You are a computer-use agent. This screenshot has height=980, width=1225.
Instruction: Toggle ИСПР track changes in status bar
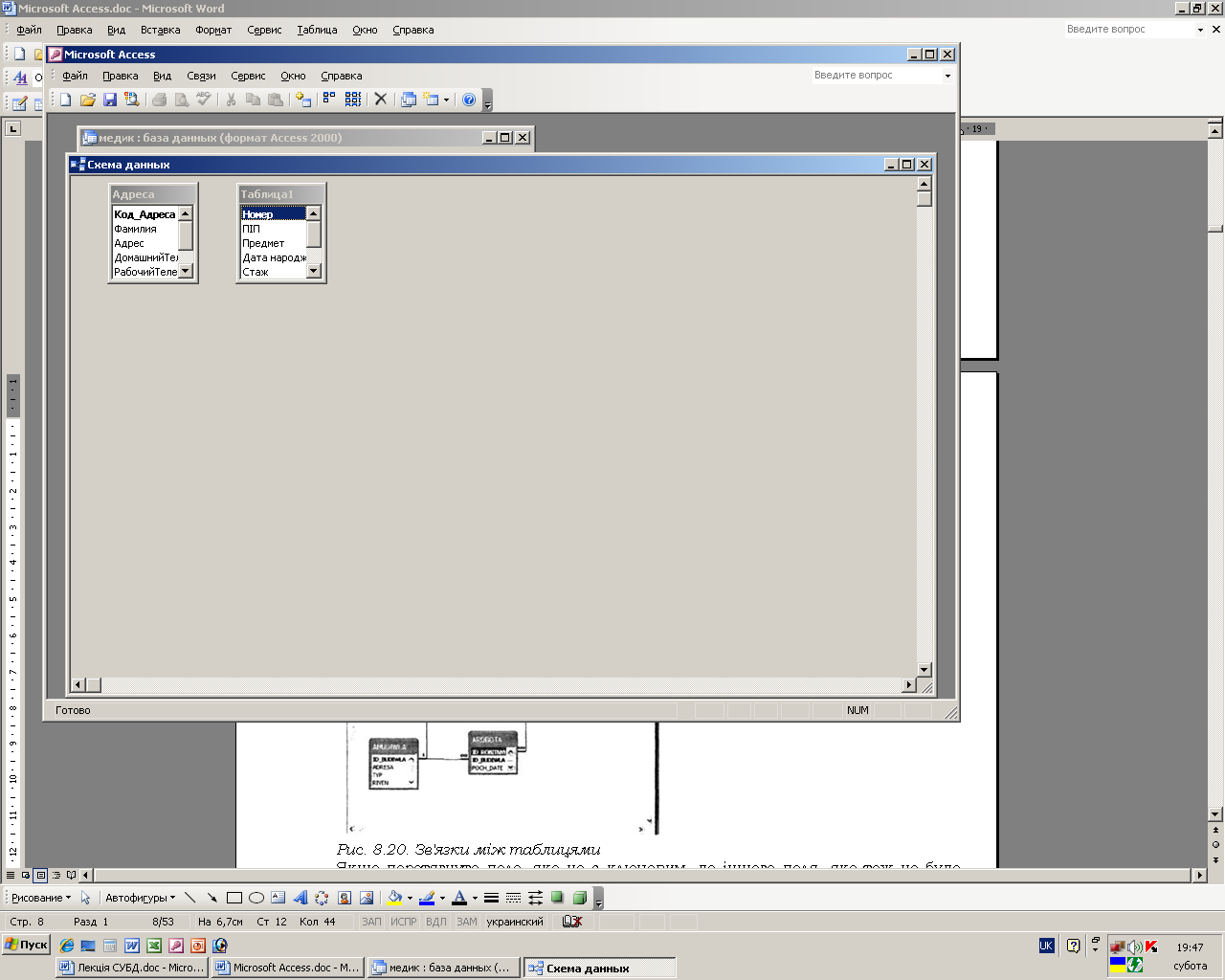tap(403, 922)
